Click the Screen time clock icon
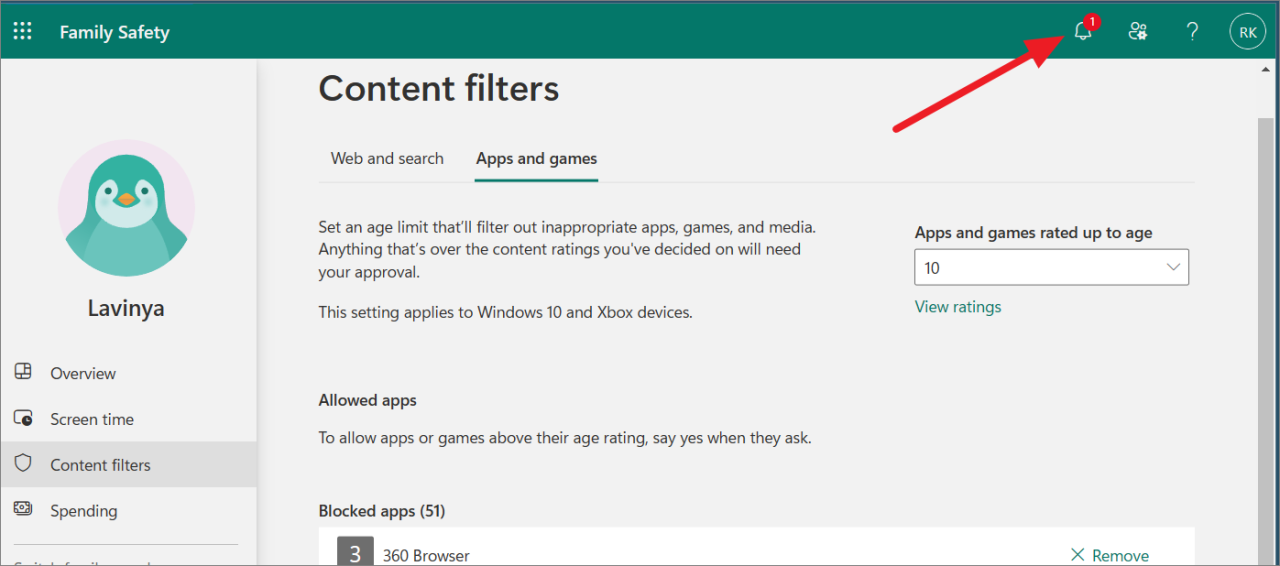 click(x=23, y=418)
